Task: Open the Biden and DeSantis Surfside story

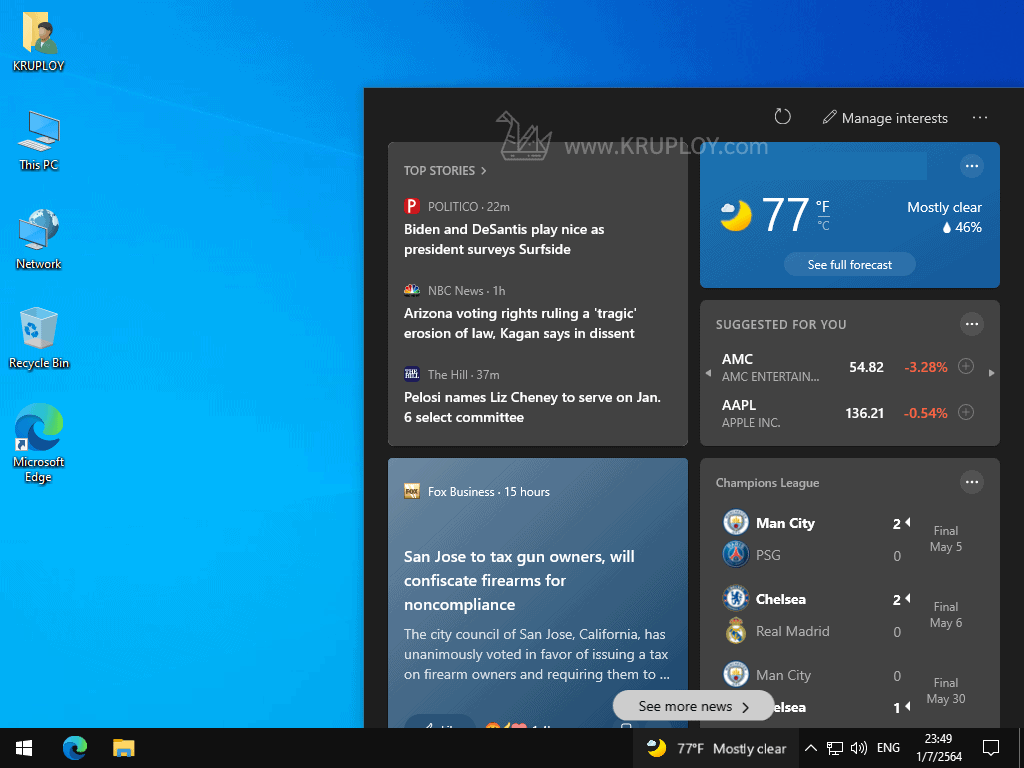Action: click(504, 239)
